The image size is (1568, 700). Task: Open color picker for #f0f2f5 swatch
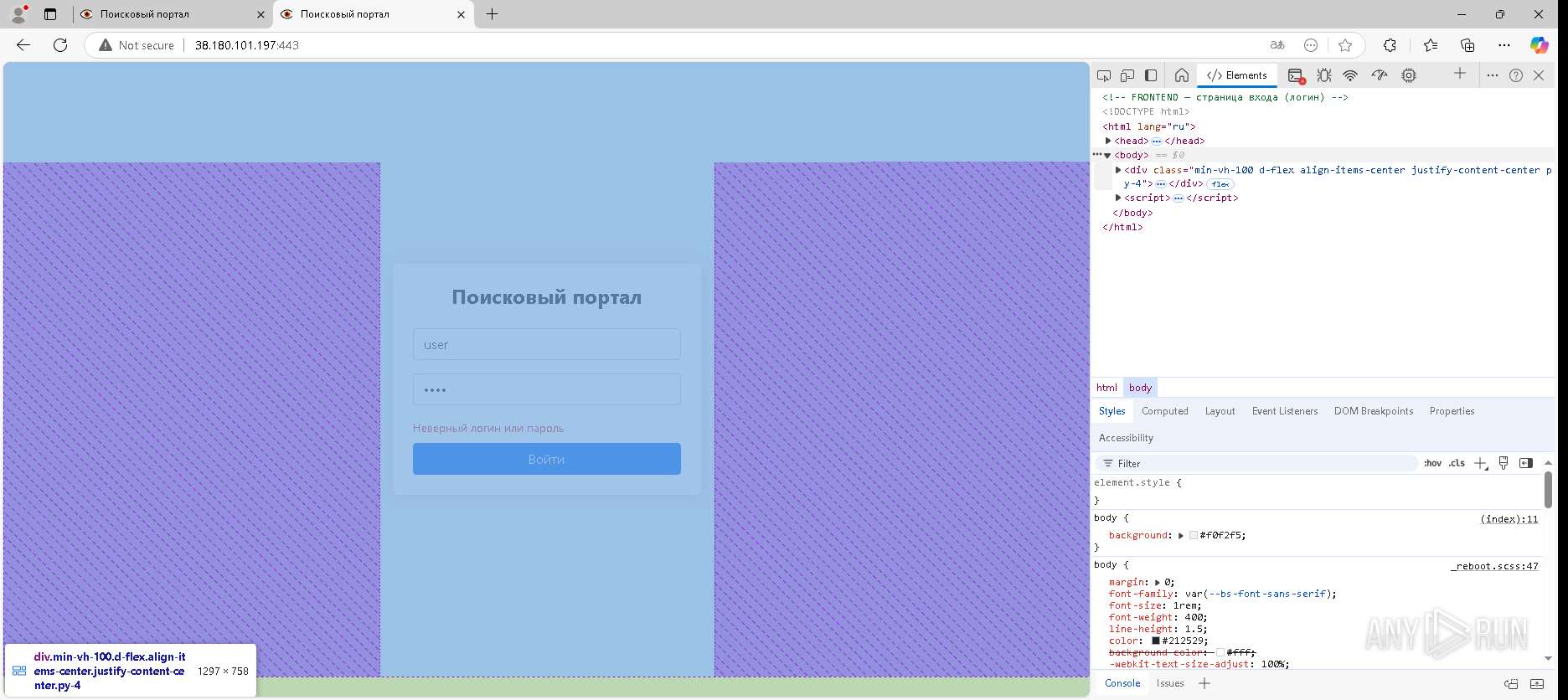(x=1194, y=536)
